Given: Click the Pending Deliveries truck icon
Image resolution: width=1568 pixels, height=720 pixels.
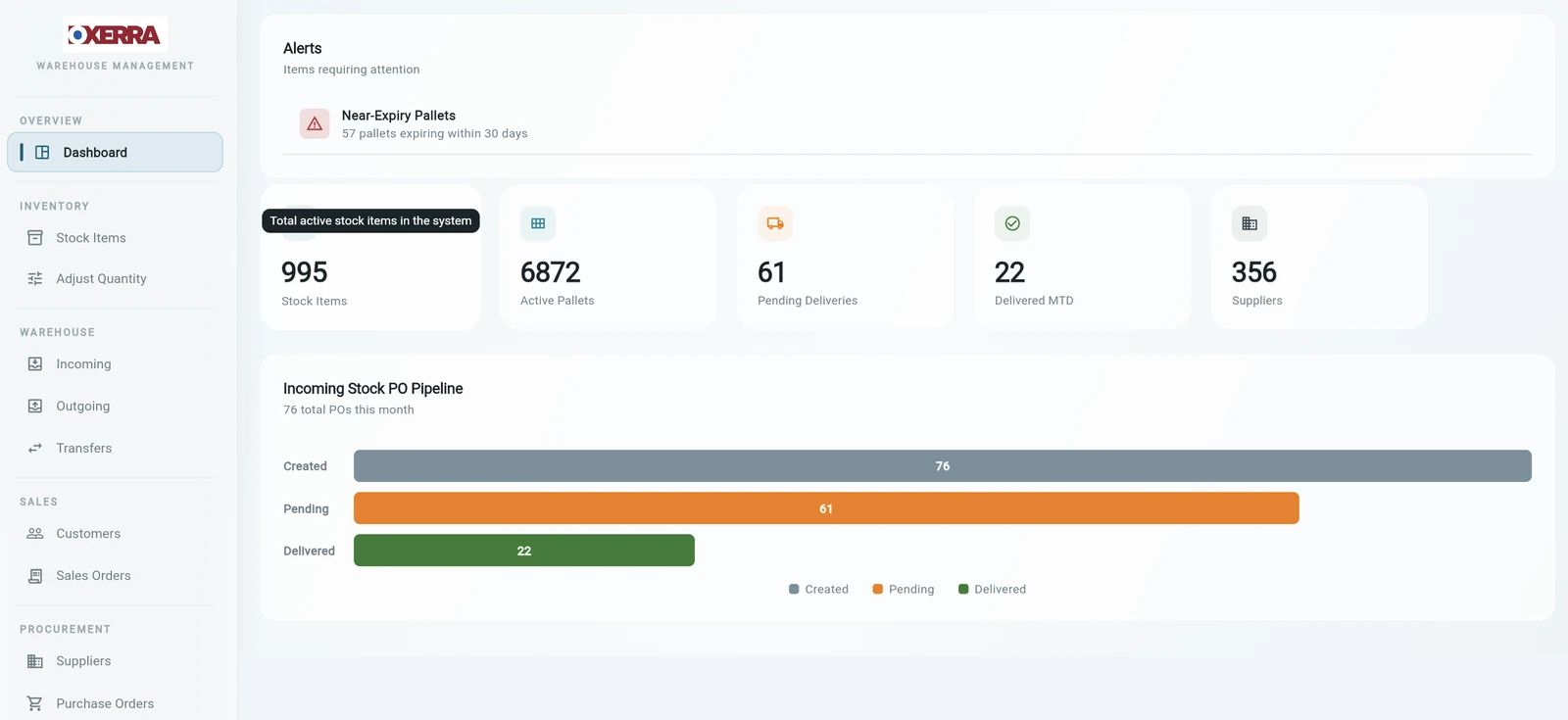Looking at the screenshot, I should point(775,223).
